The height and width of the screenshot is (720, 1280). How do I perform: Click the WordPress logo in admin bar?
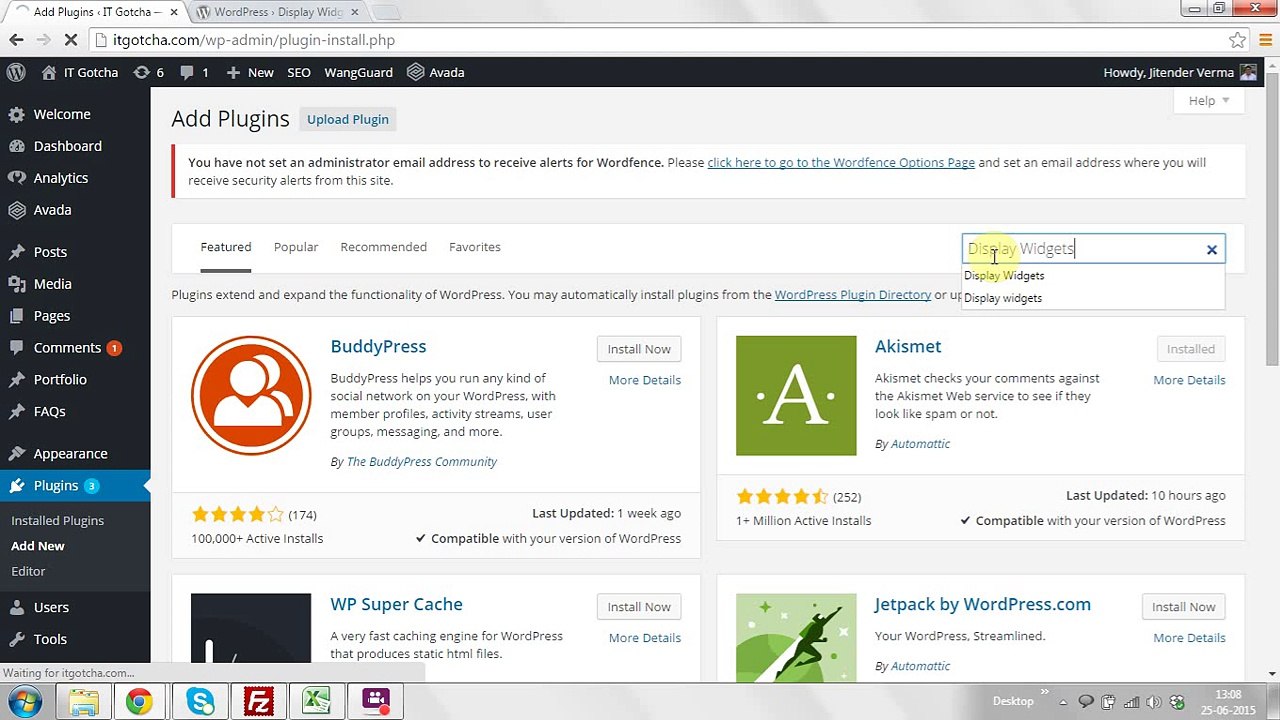click(x=16, y=72)
